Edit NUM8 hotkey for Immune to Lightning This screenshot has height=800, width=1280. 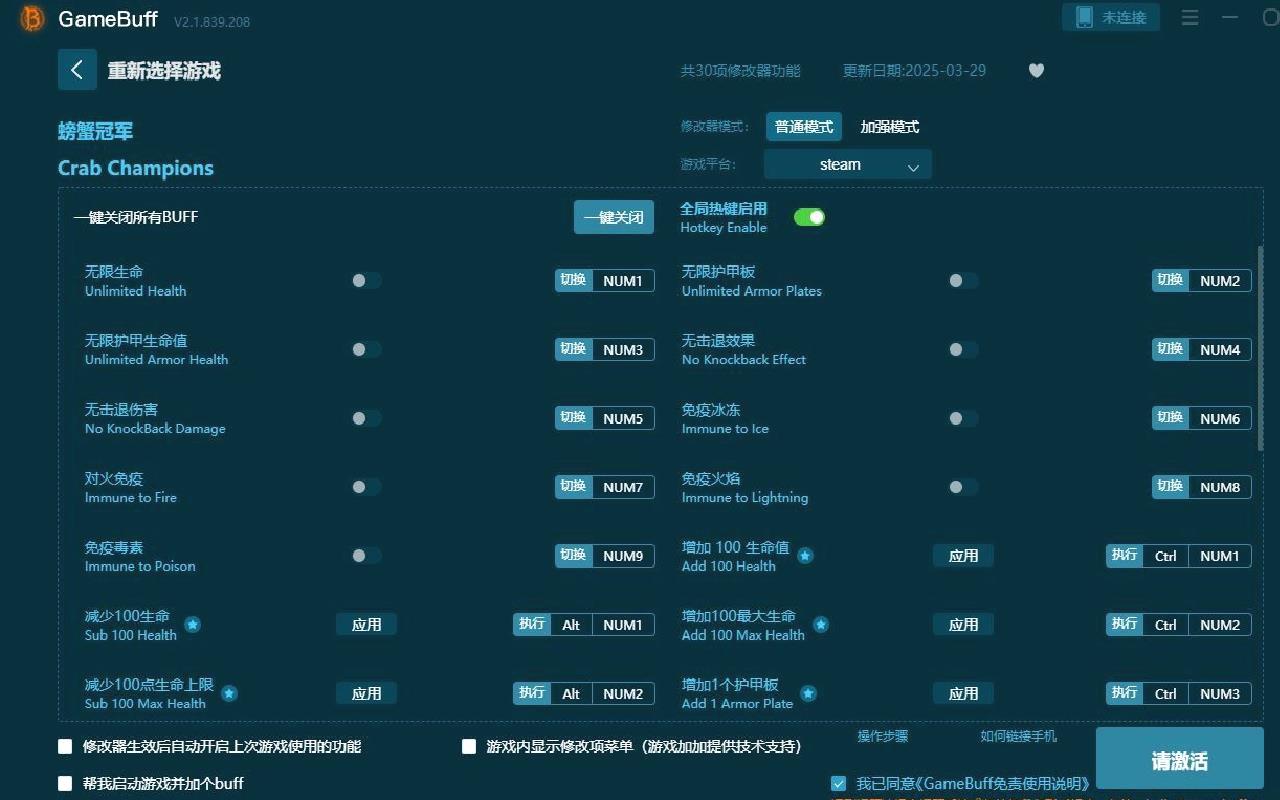1220,487
